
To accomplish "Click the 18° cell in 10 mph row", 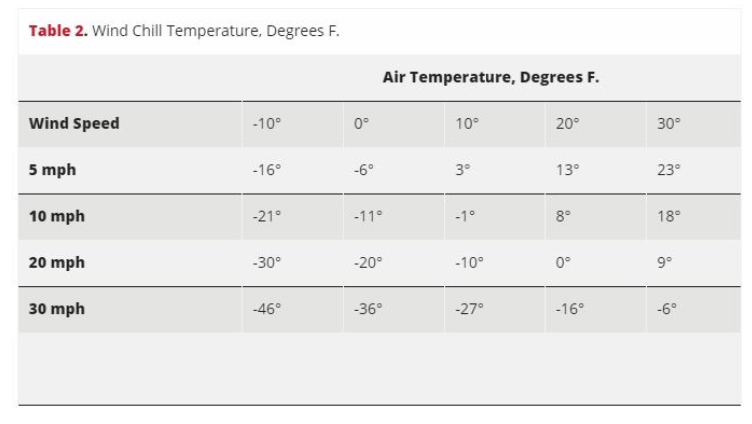I will 669,216.
